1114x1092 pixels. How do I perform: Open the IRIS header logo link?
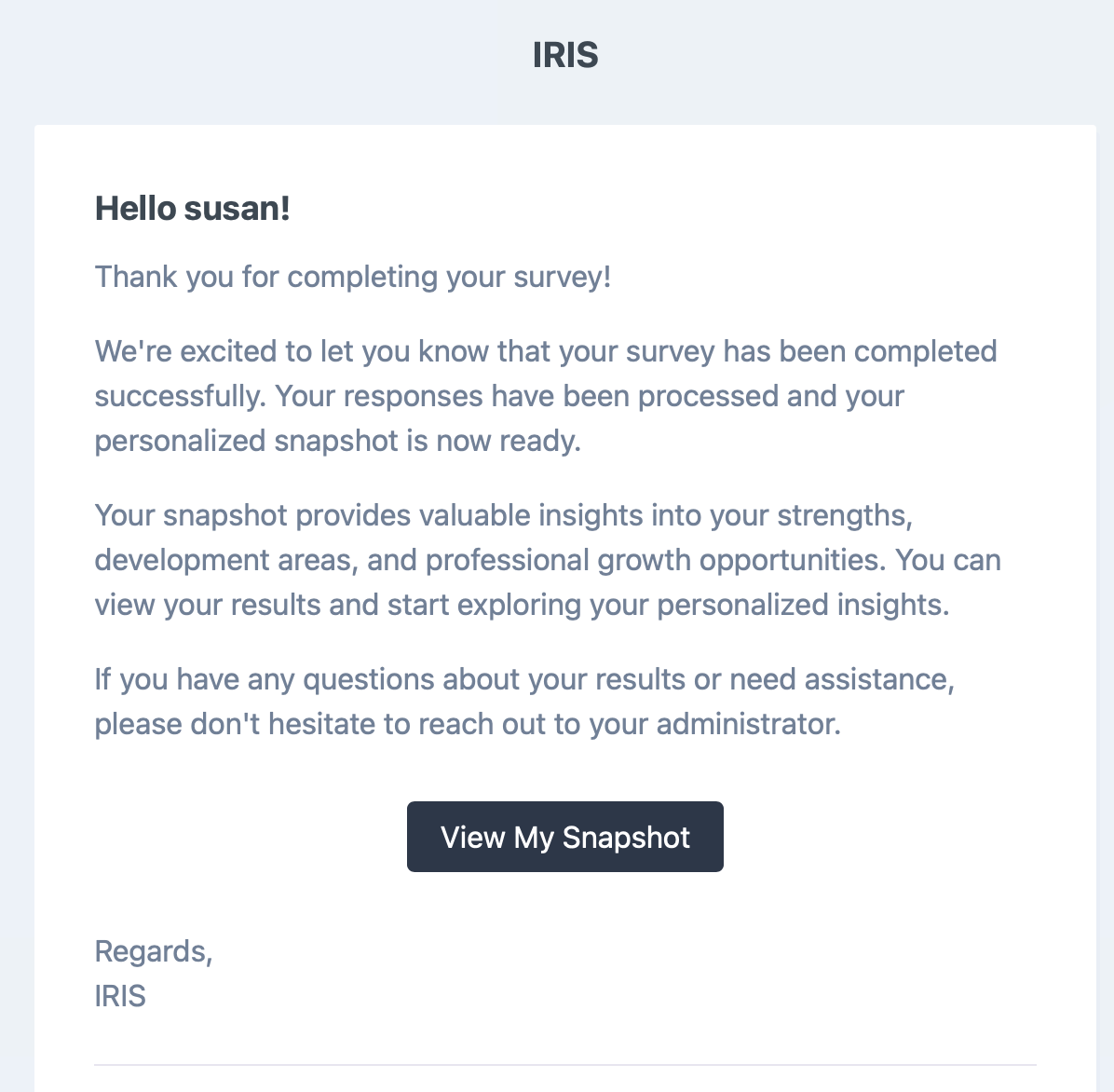(565, 55)
